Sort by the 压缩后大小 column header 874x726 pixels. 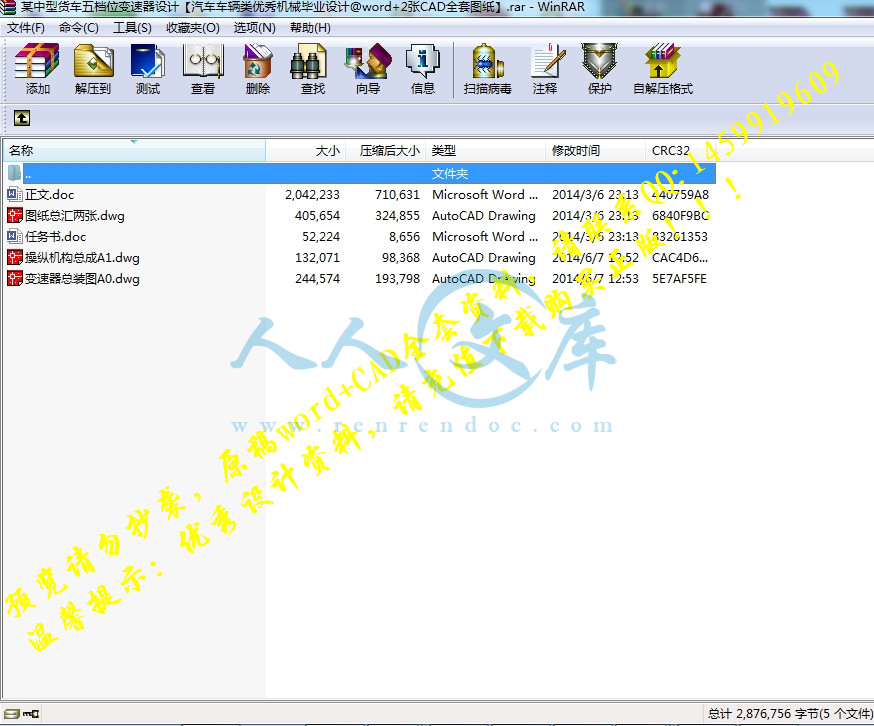click(386, 151)
